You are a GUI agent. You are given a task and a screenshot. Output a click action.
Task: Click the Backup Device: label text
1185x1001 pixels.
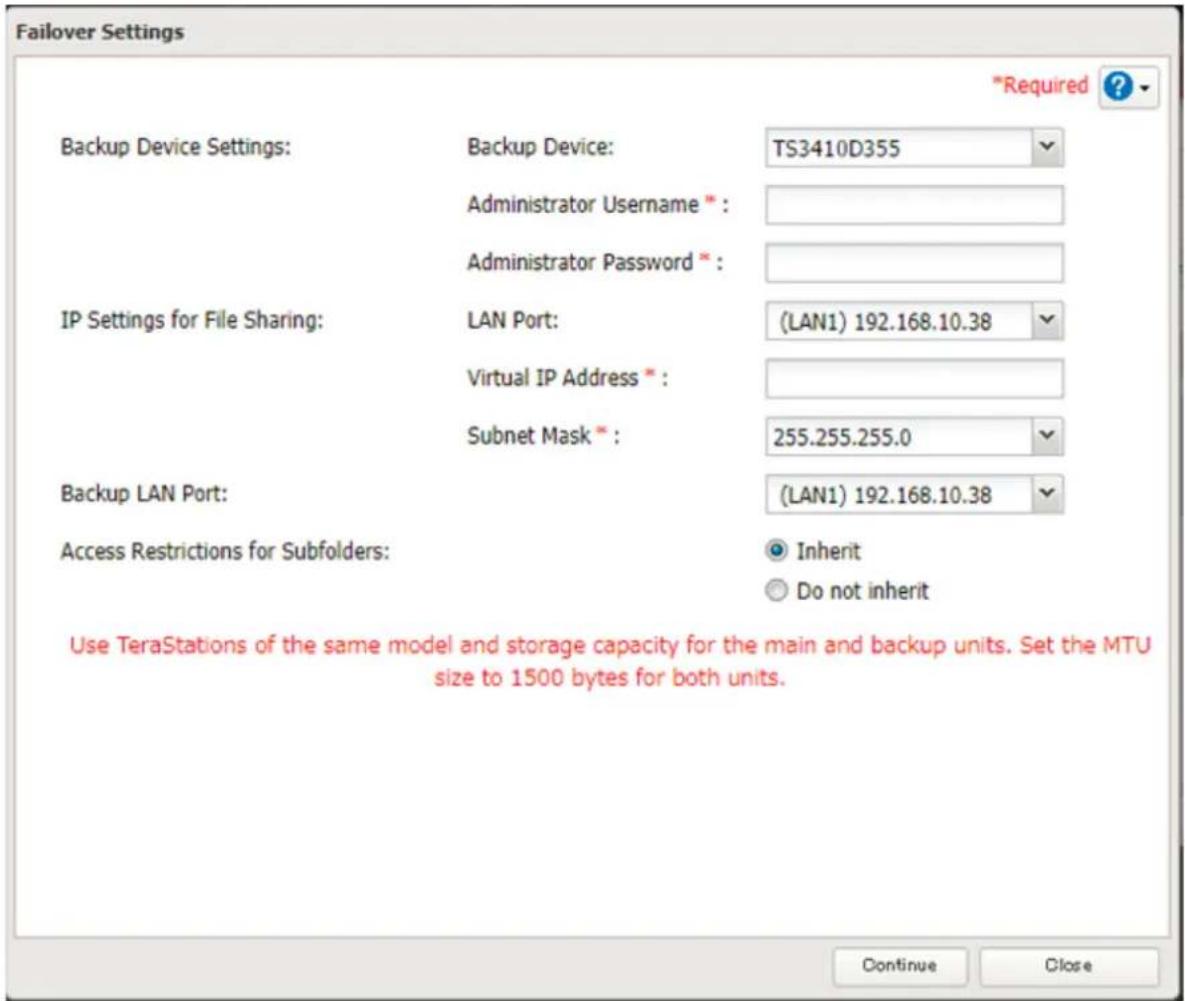(x=540, y=147)
